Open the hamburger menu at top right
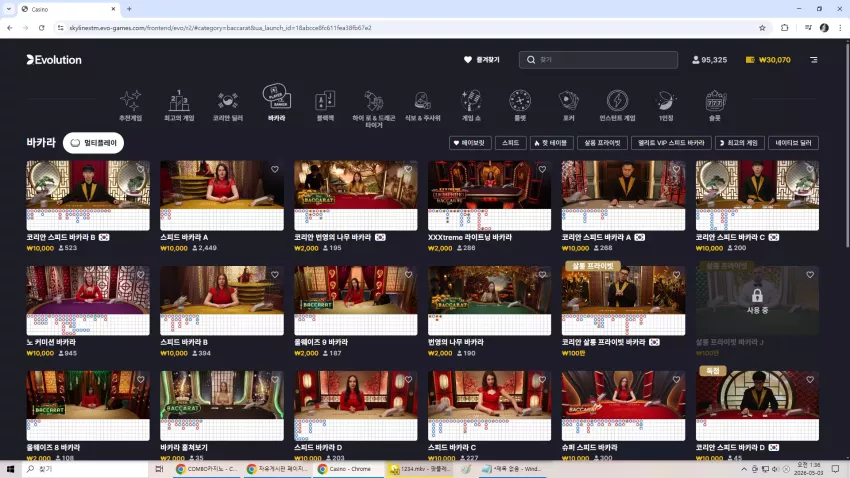 pos(814,60)
